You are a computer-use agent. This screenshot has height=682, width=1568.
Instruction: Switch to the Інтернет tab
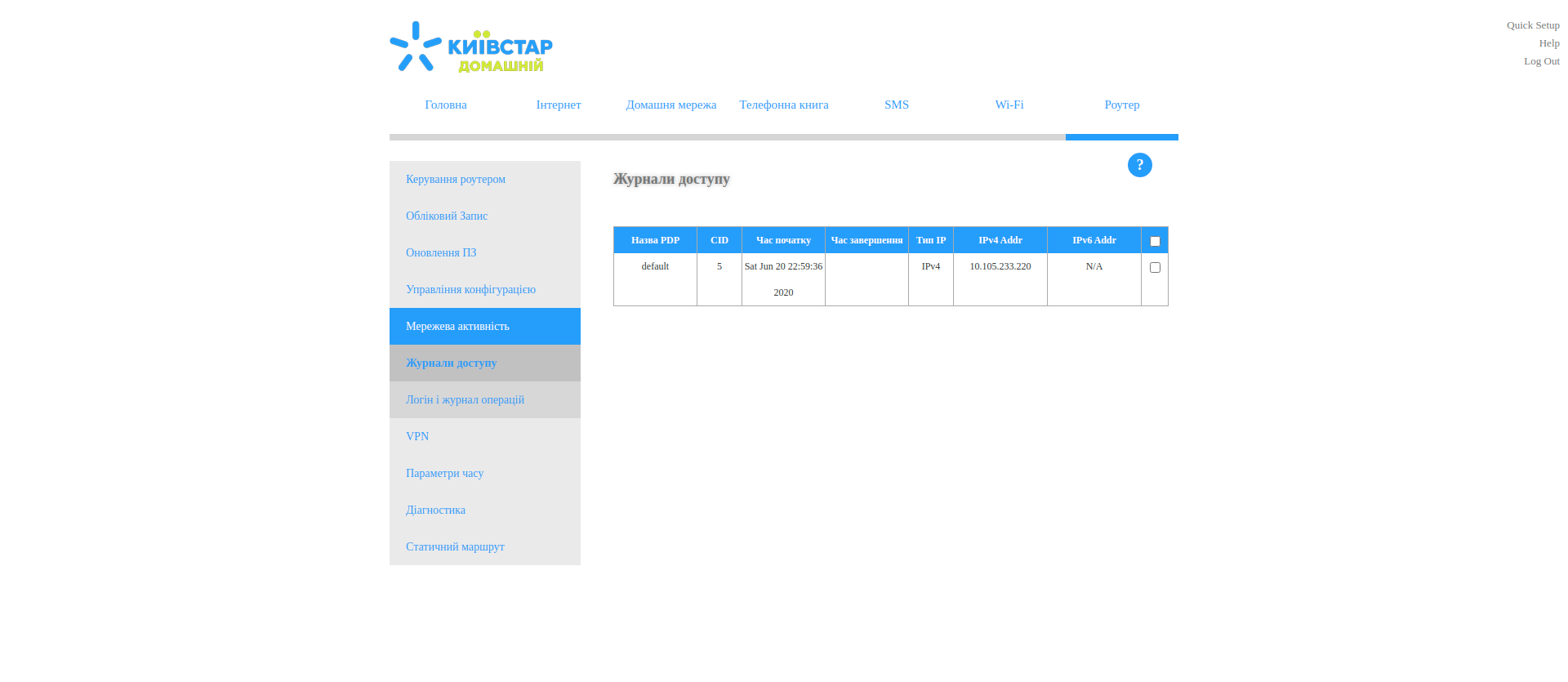(x=559, y=105)
